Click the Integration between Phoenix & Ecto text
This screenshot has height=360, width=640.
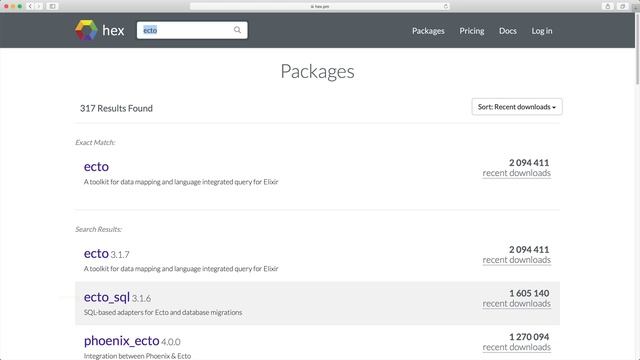pyautogui.click(x=137, y=356)
